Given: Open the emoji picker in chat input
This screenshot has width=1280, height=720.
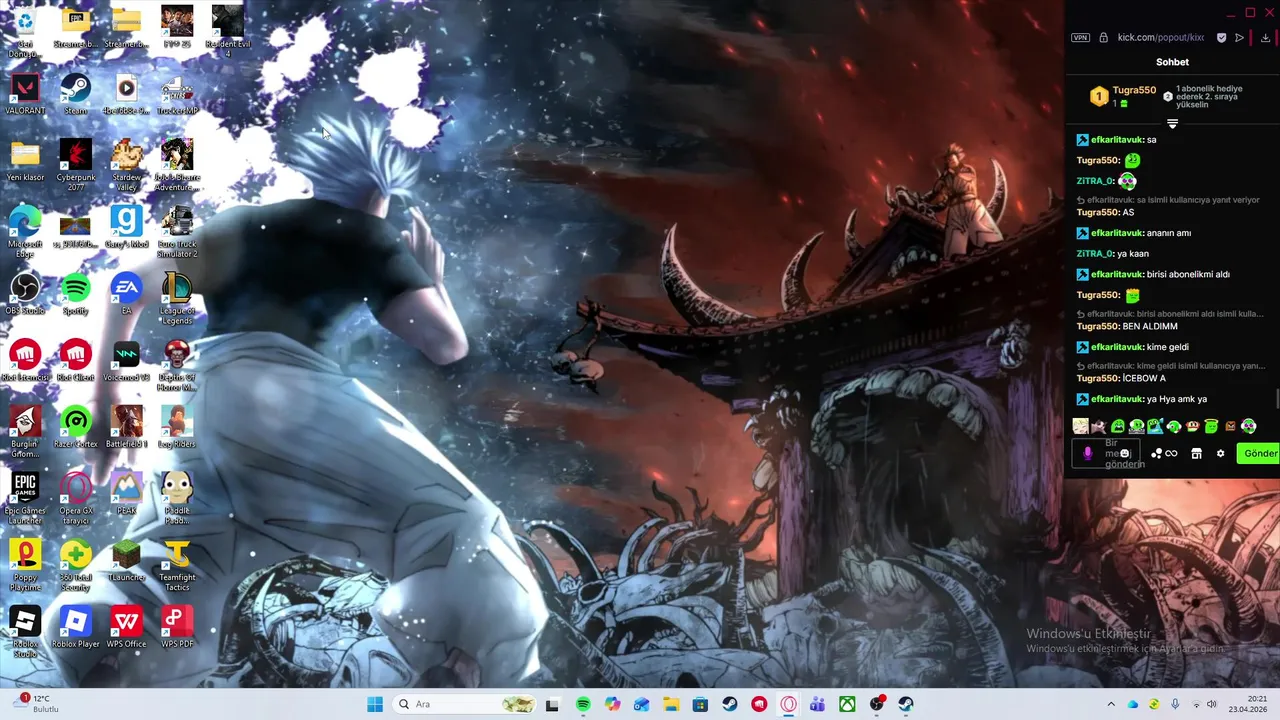Looking at the screenshot, I should [x=1125, y=454].
